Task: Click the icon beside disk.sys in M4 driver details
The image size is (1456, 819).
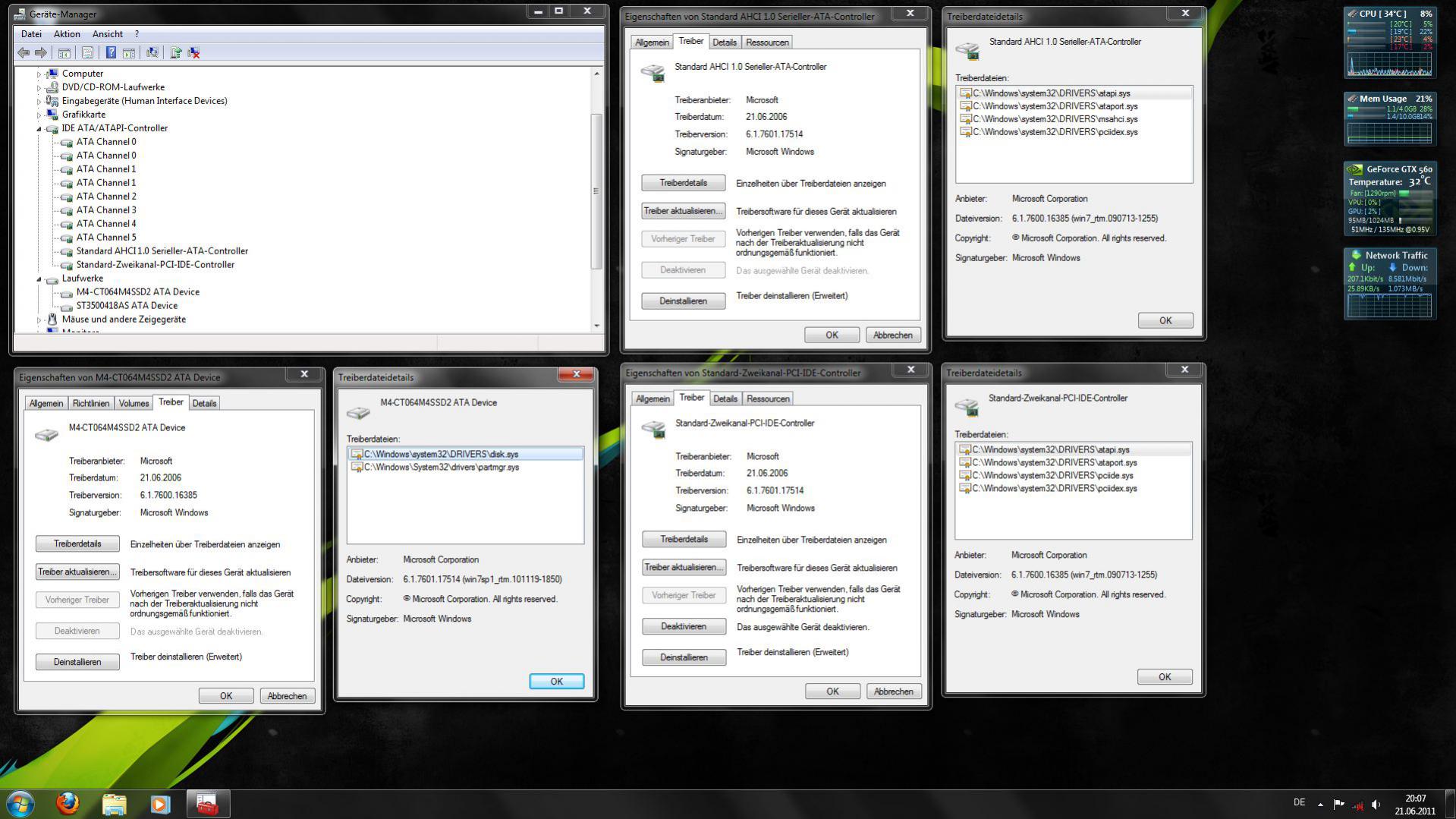Action: coord(357,454)
